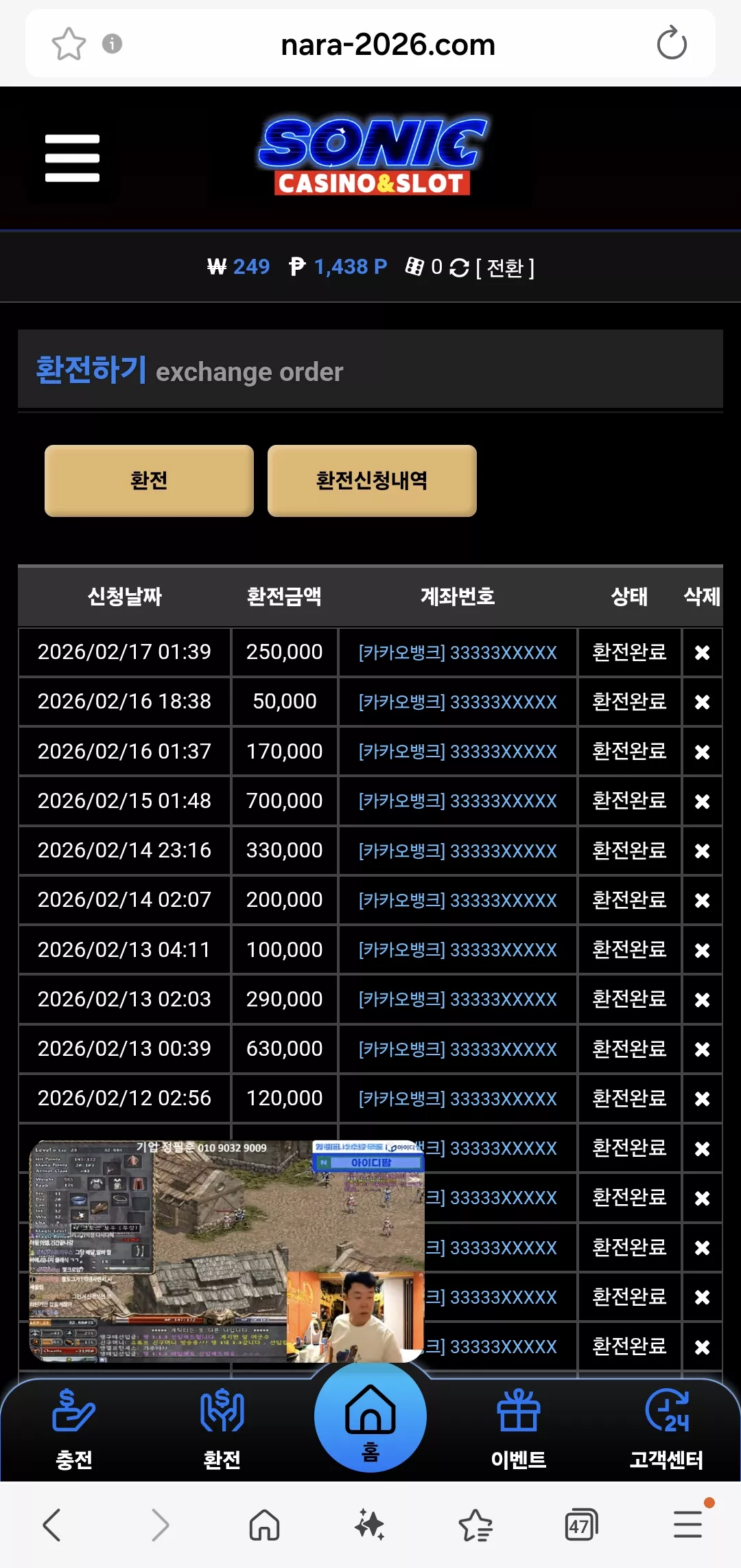Click the [ 전환 ] points convert link

point(505,268)
